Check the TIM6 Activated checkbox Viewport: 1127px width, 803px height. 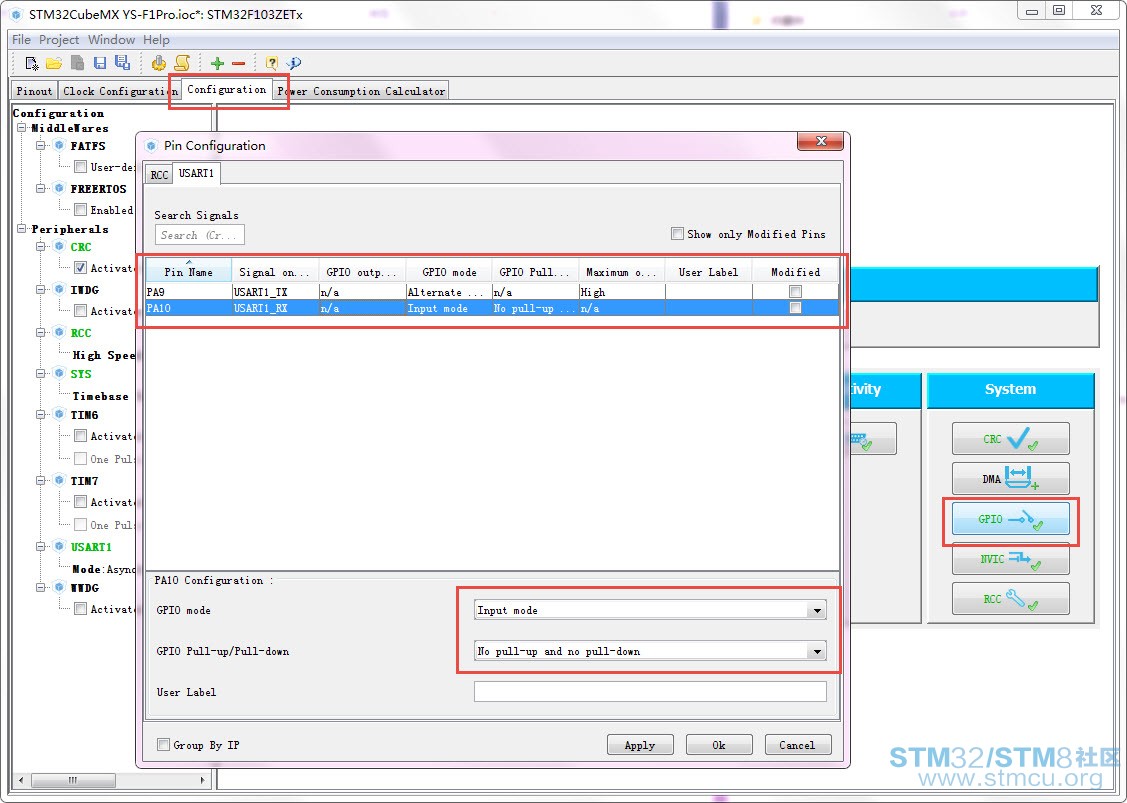(80, 436)
